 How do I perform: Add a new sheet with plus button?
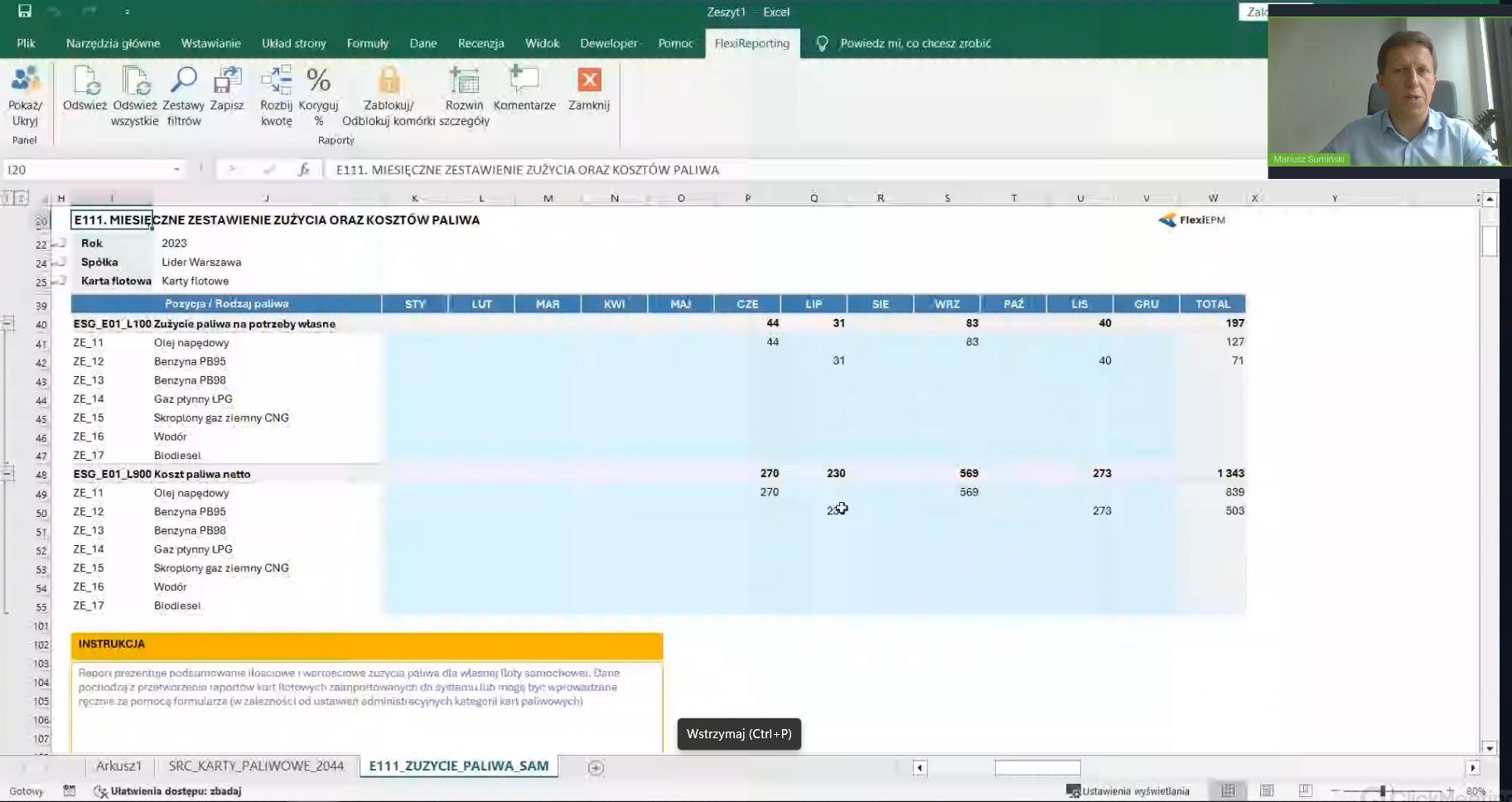(x=596, y=768)
